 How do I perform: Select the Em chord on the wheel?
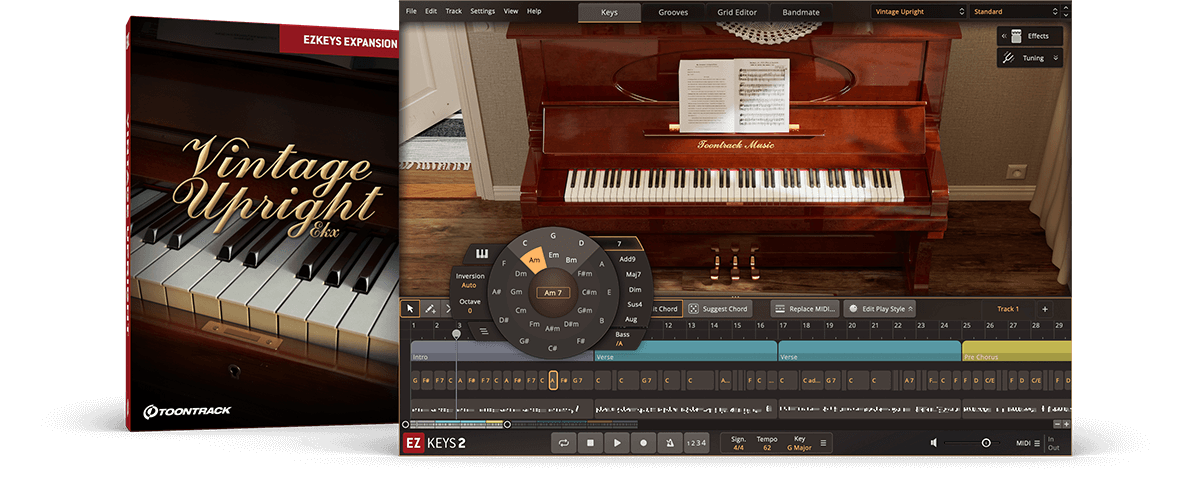(553, 255)
